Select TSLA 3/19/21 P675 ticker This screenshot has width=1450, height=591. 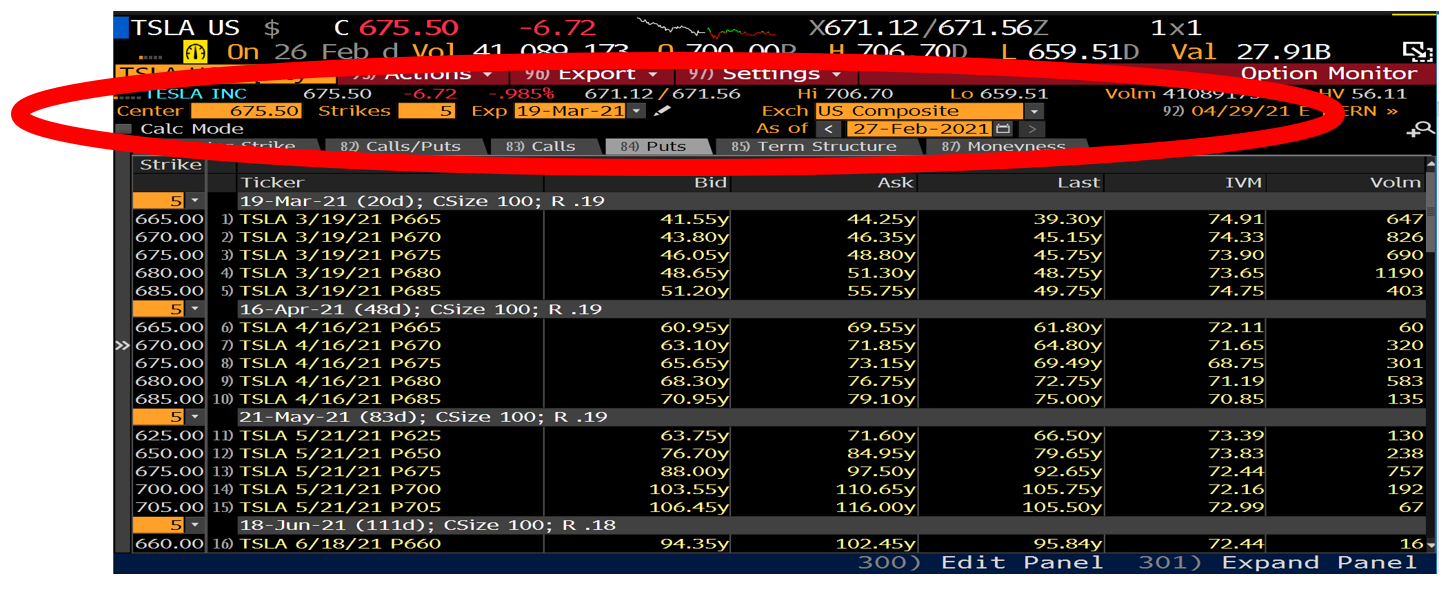tap(340, 255)
